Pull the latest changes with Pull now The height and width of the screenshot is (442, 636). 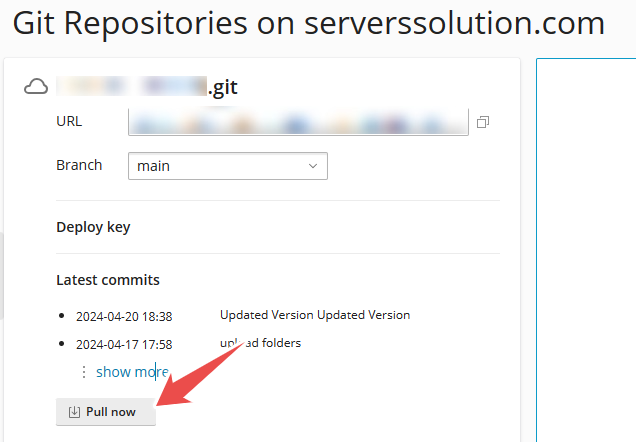tap(106, 412)
